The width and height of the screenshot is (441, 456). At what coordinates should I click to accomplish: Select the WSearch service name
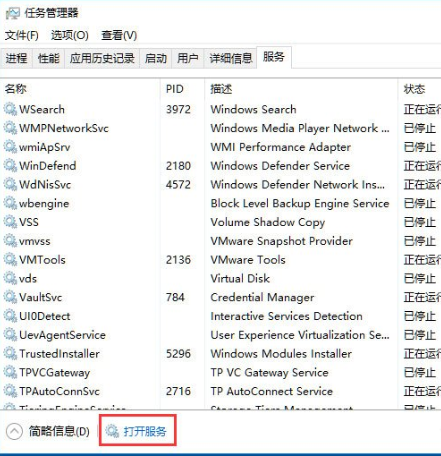42,109
